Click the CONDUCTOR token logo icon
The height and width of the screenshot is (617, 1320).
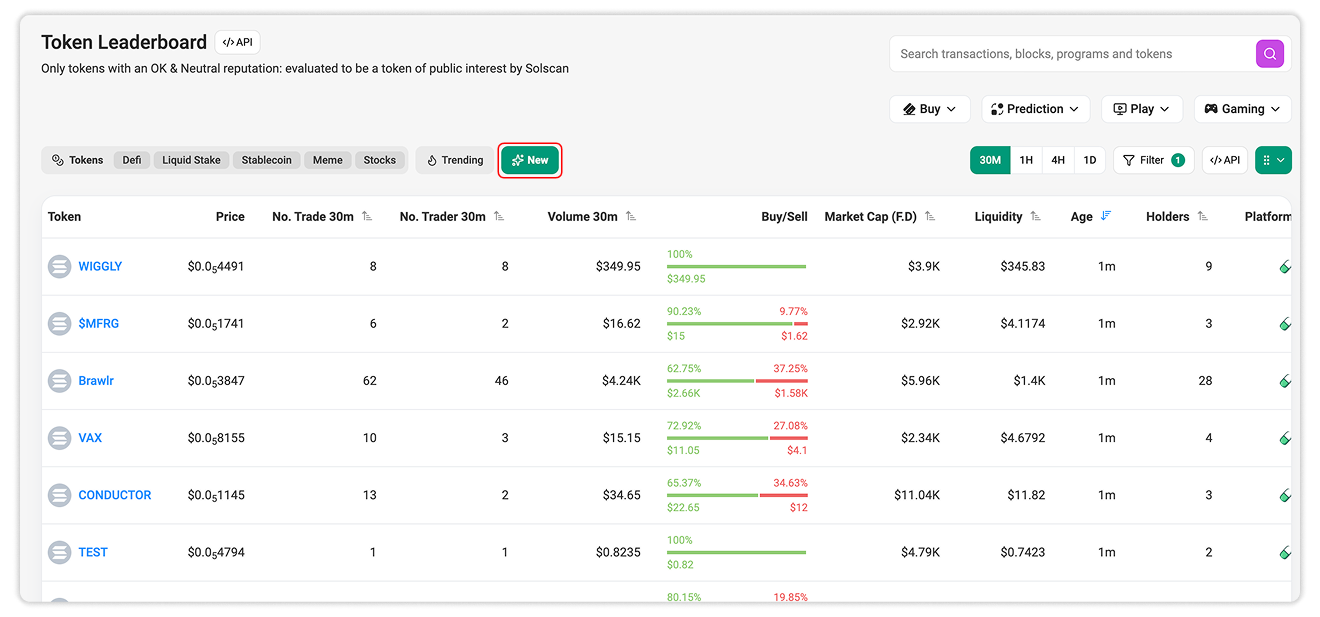60,495
